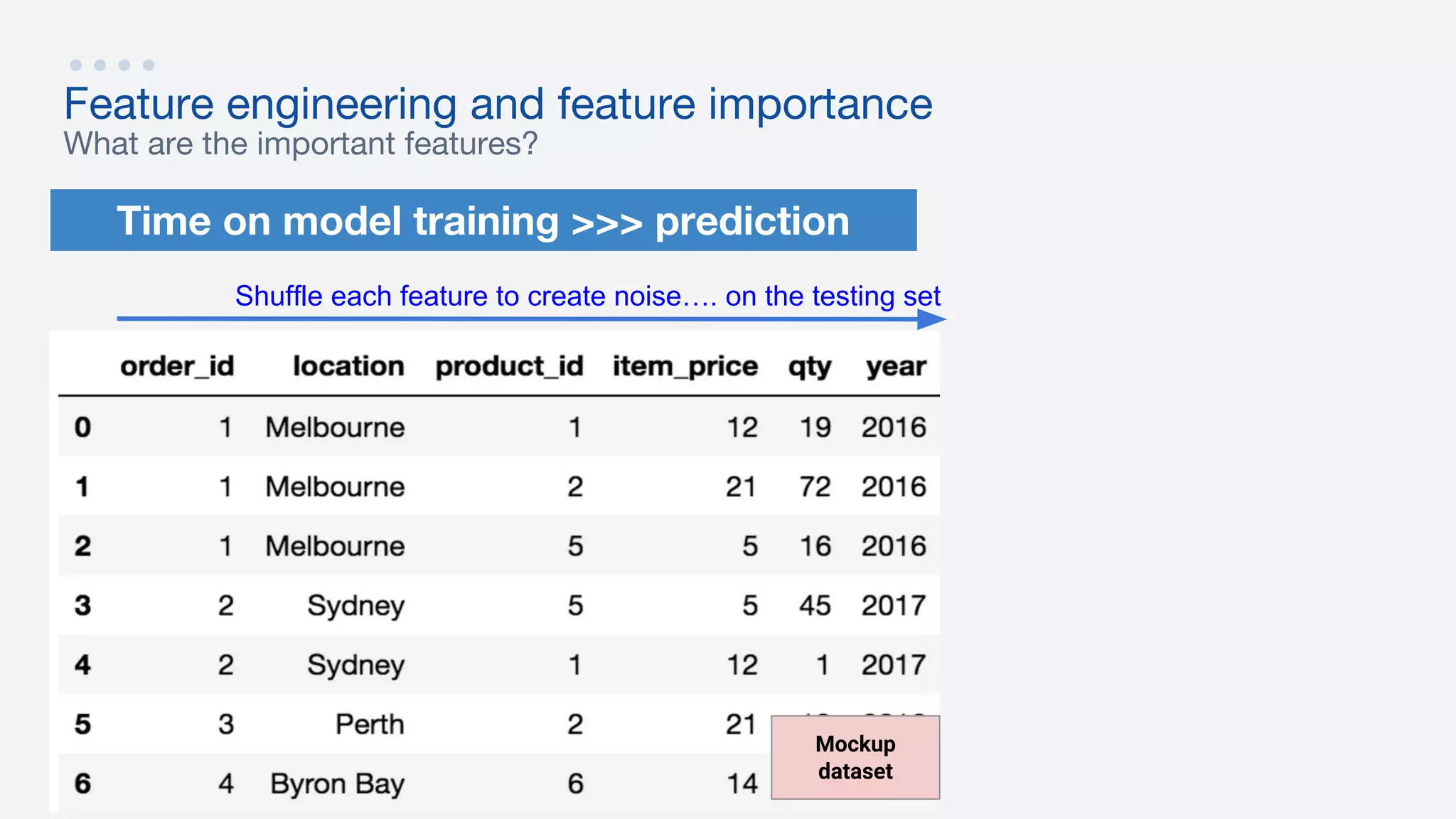Click row index 5
Screen dimensions: 1456x819
tap(82, 724)
